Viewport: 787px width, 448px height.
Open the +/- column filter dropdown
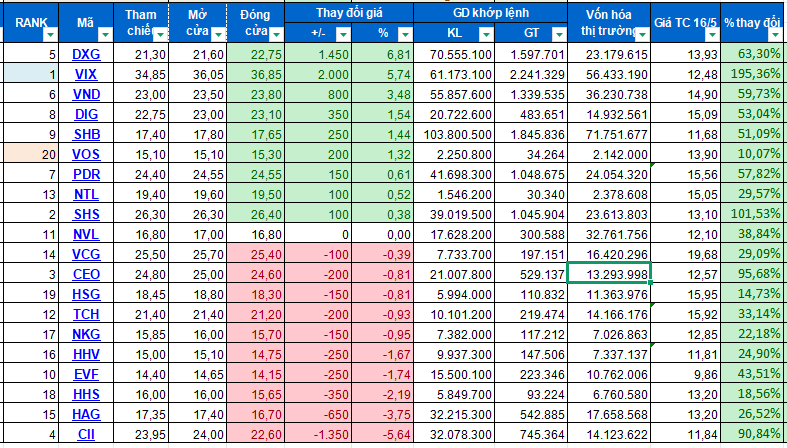click(343, 34)
